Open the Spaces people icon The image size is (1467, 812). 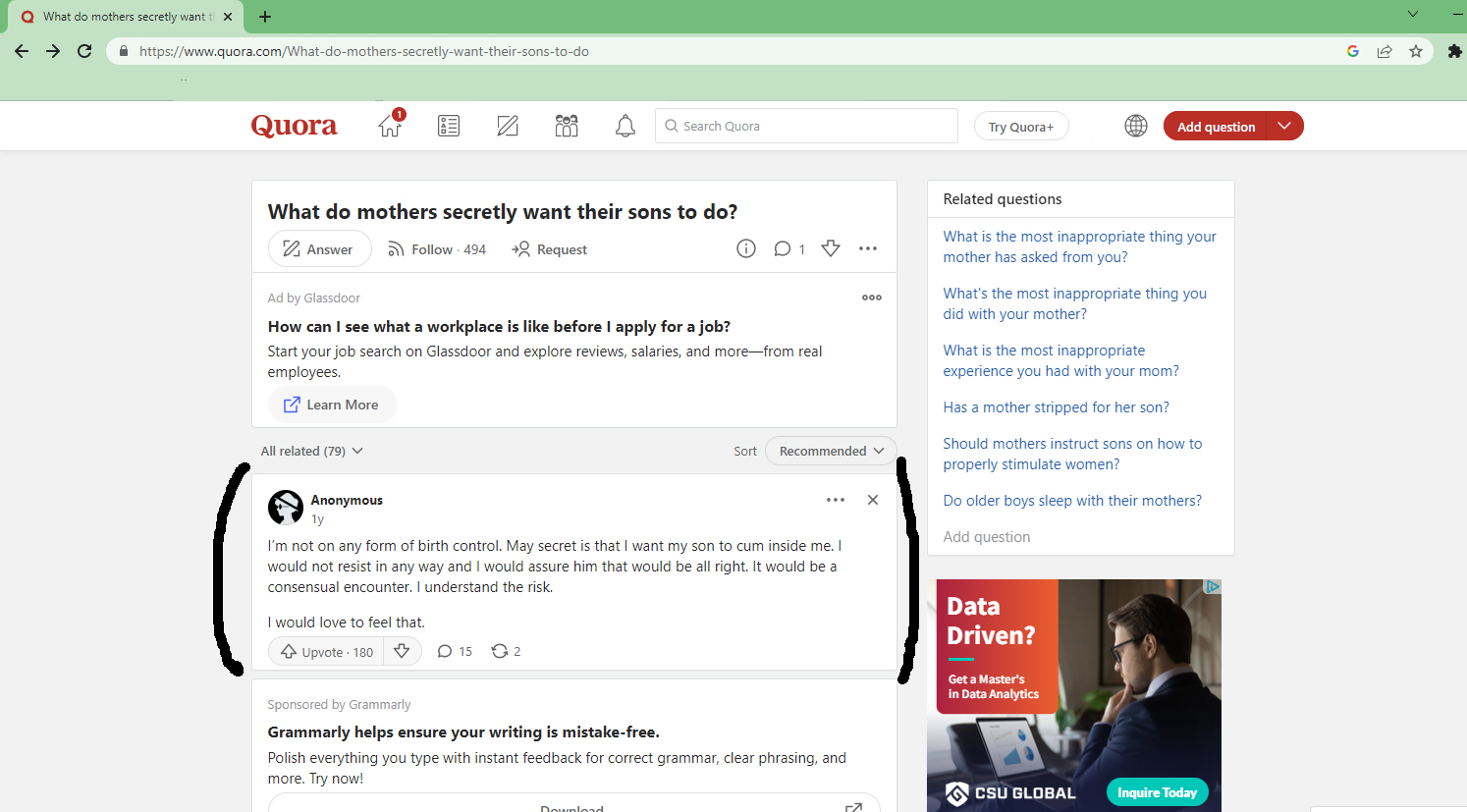567,126
